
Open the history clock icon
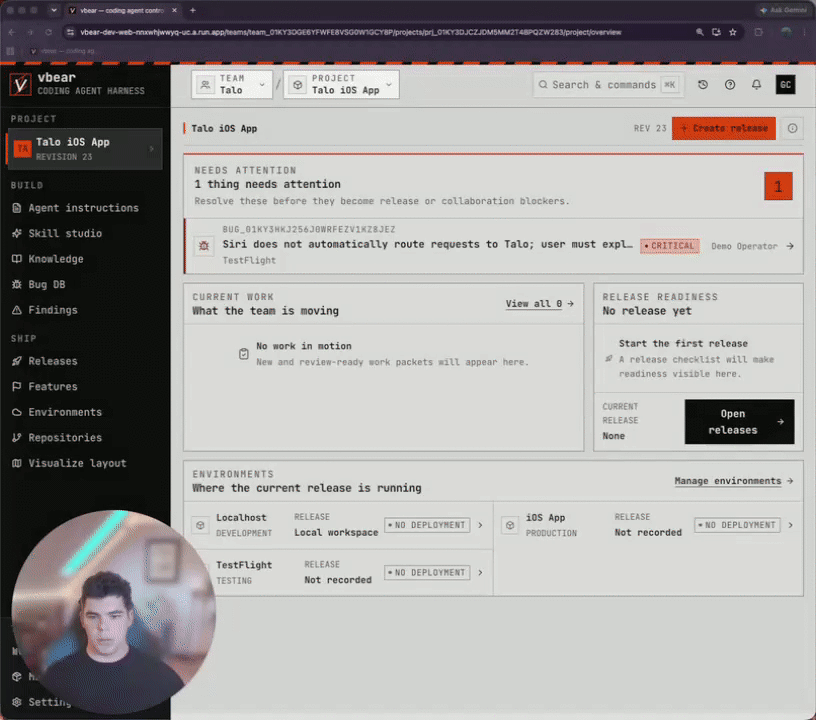point(703,85)
